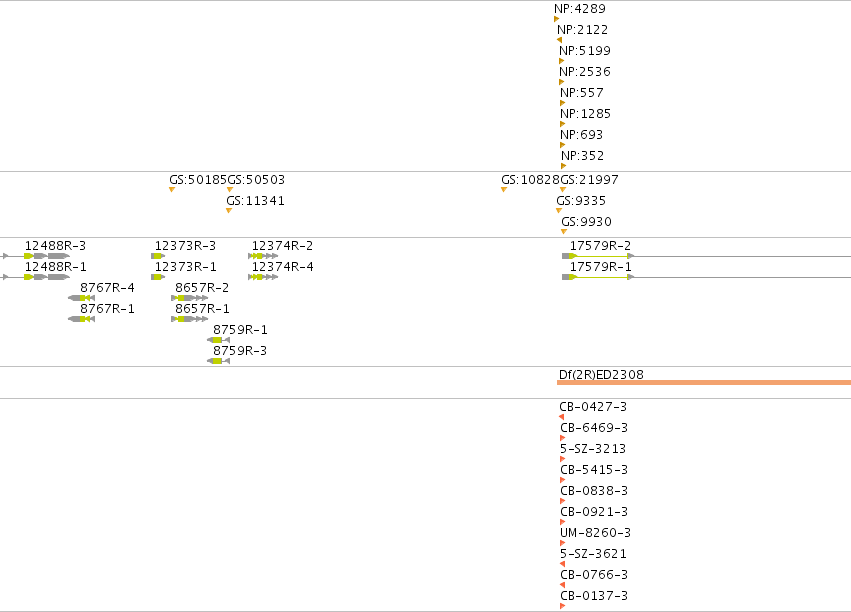Viewport: 851px width, 612px height.
Task: Select transcript label 17579R-2
Action: [x=600, y=246]
